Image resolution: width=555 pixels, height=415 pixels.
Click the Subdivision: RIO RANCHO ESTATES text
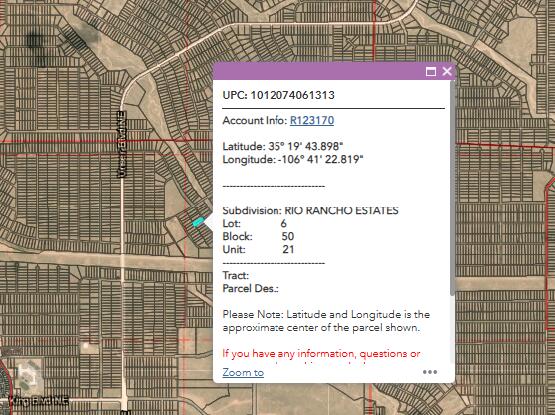[310, 210]
